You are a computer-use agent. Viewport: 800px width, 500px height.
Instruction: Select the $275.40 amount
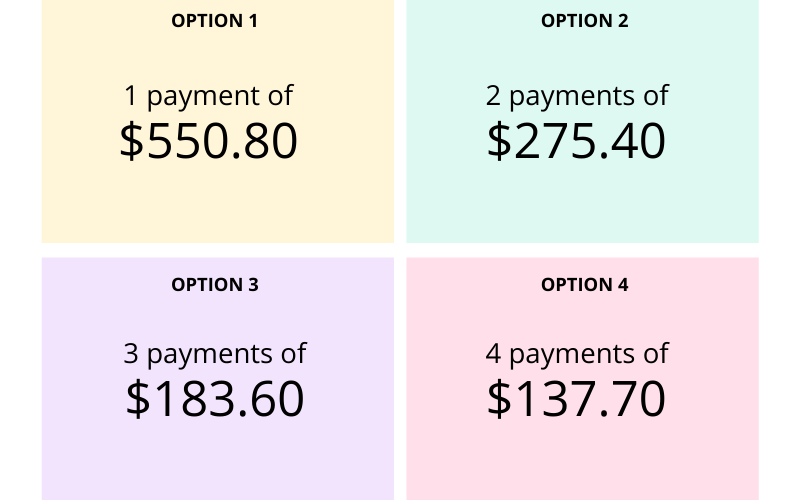pos(577,141)
